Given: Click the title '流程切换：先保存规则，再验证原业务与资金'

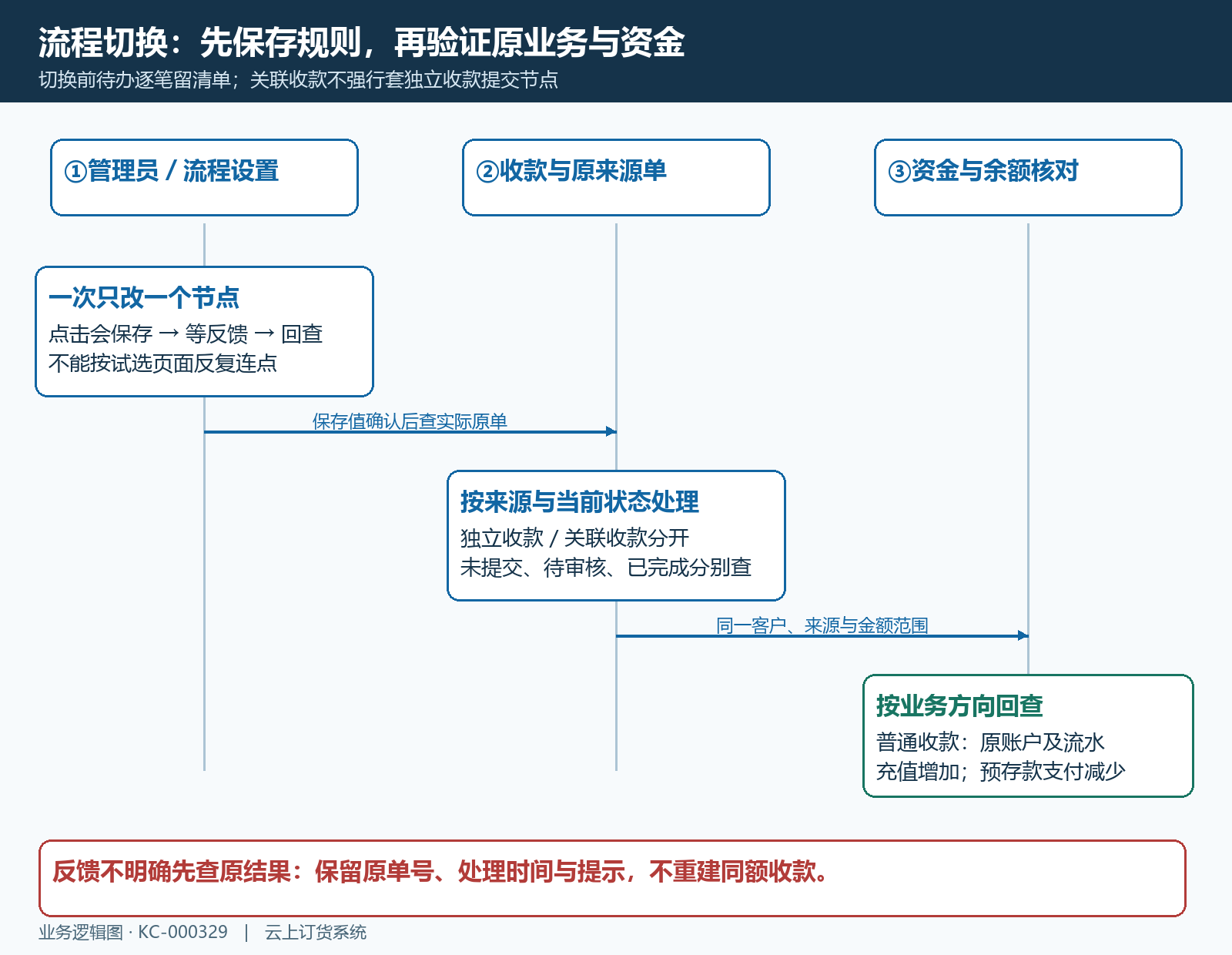Looking at the screenshot, I should [361, 42].
